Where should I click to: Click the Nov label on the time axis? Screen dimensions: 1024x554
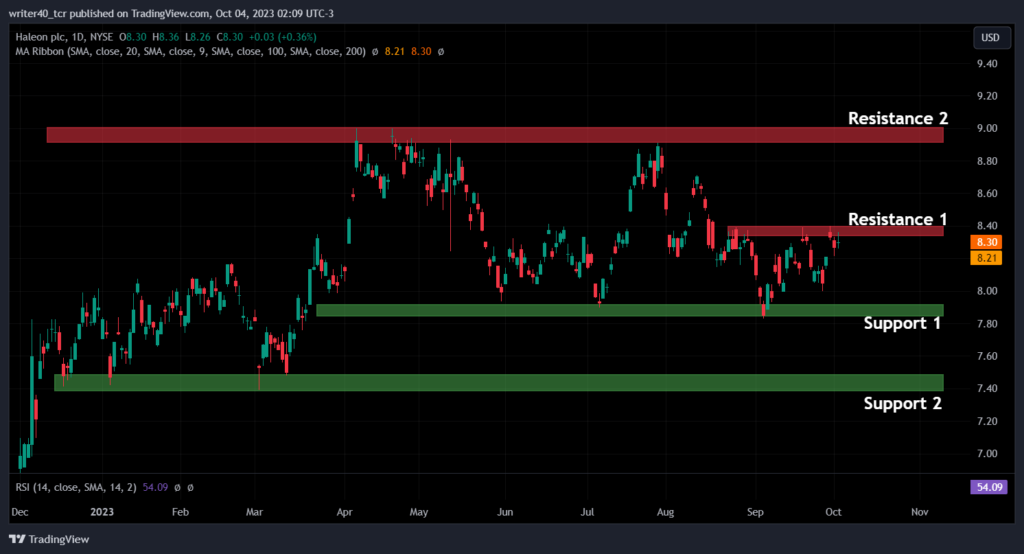pos(920,512)
